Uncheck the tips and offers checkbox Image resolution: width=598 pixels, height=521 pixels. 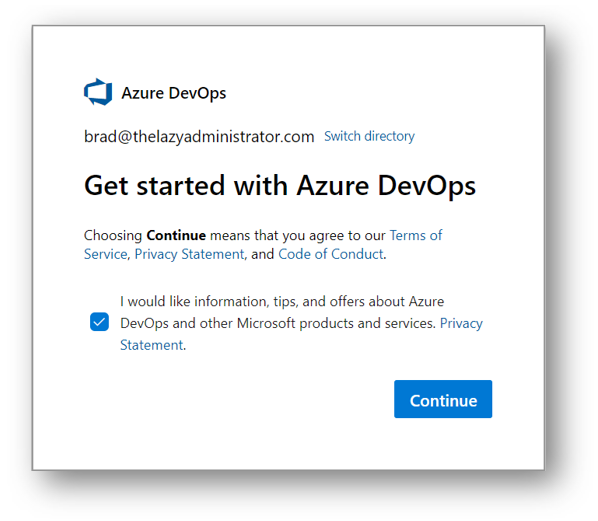pyautogui.click(x=100, y=322)
